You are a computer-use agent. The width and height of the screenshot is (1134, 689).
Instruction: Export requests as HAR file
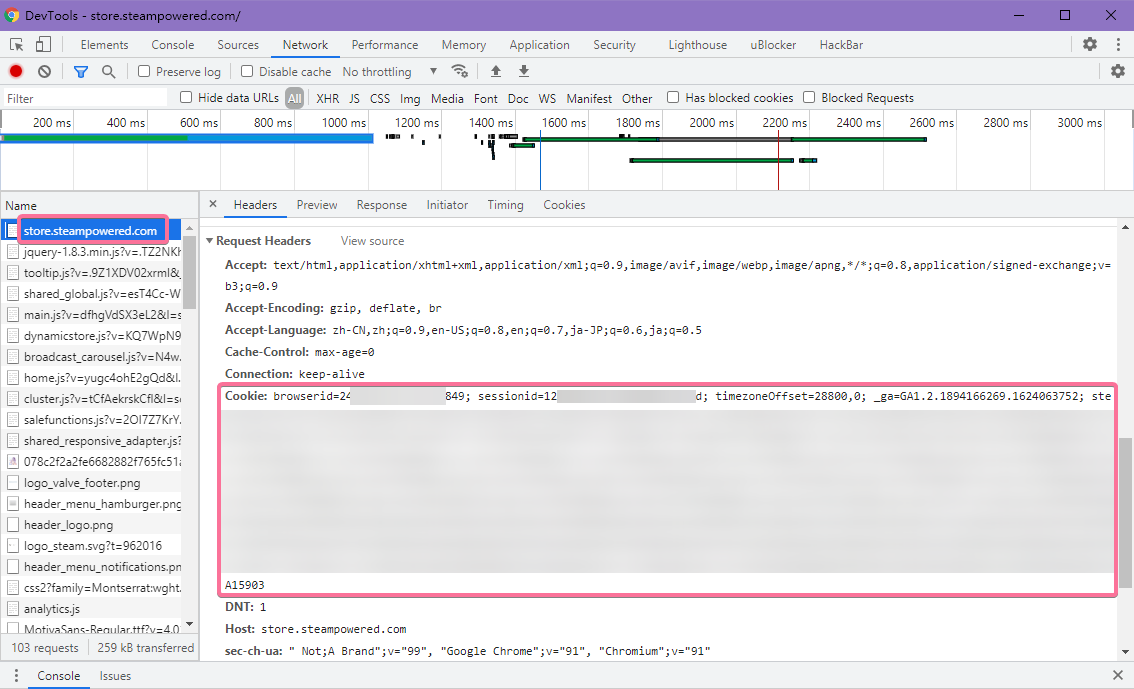(x=523, y=71)
